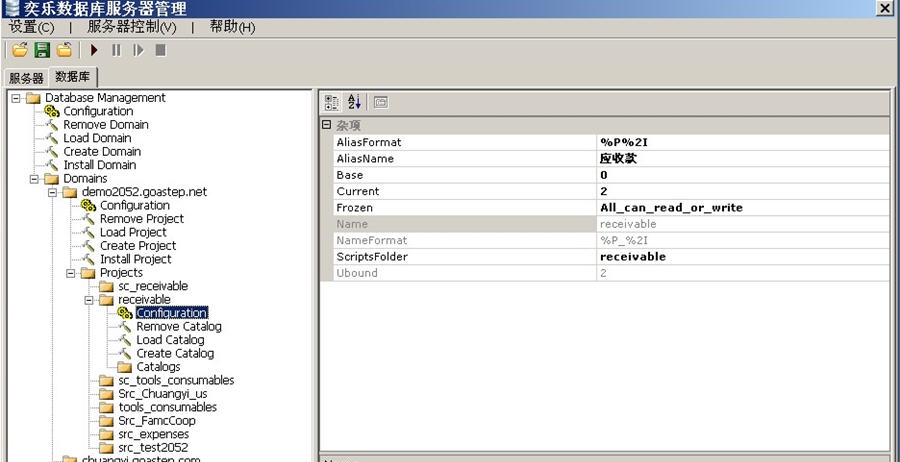Edit the ScriptsFolder value receivable
900x462 pixels.
pyautogui.click(x=743, y=257)
